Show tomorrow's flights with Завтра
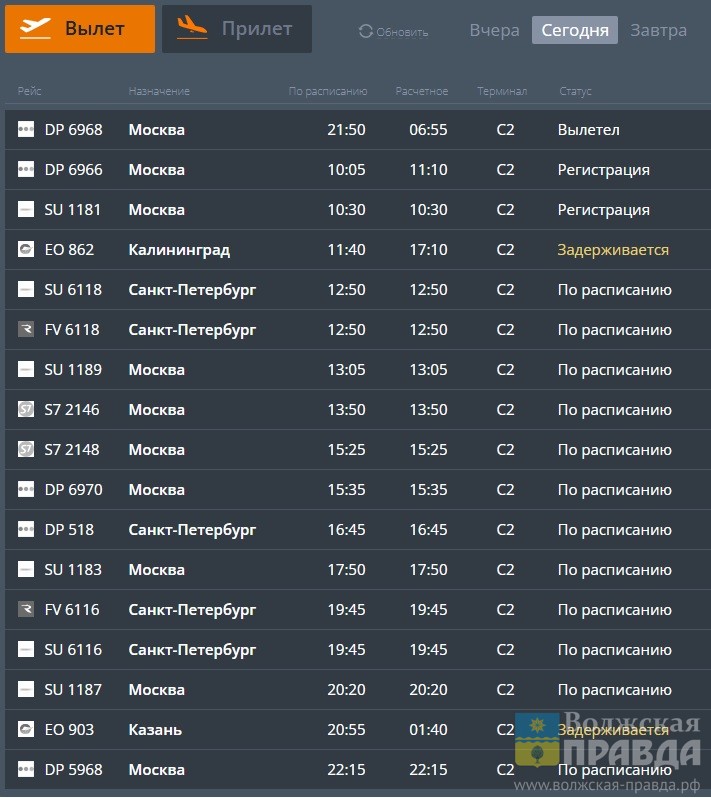711x798 pixels. point(658,30)
